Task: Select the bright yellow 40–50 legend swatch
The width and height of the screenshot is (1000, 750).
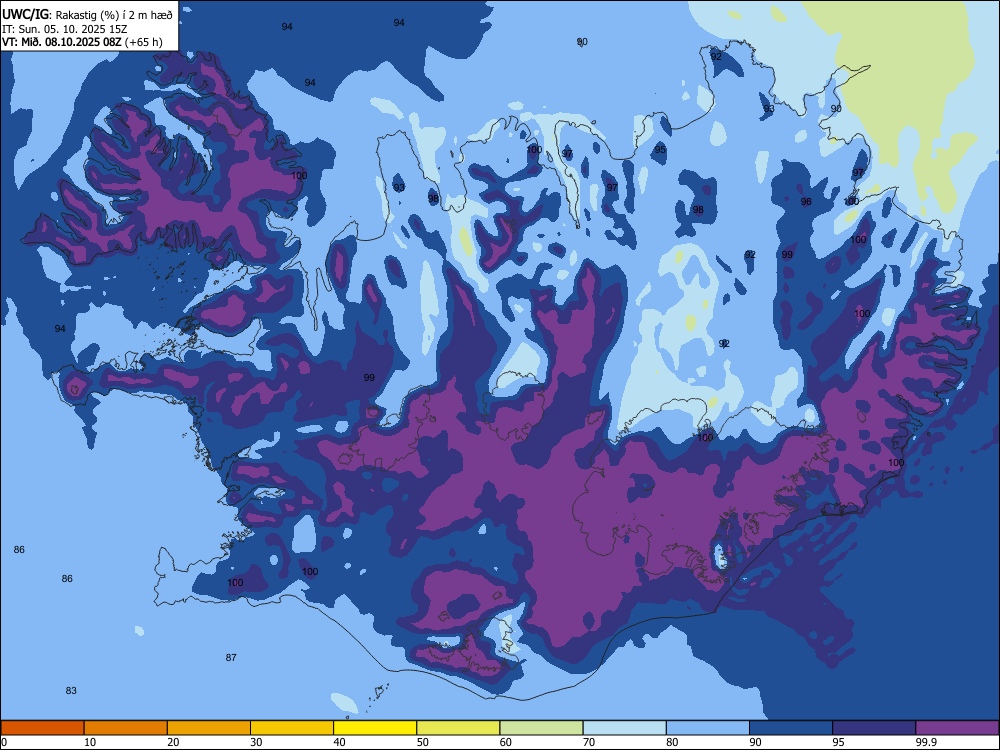Action: pyautogui.click(x=375, y=728)
